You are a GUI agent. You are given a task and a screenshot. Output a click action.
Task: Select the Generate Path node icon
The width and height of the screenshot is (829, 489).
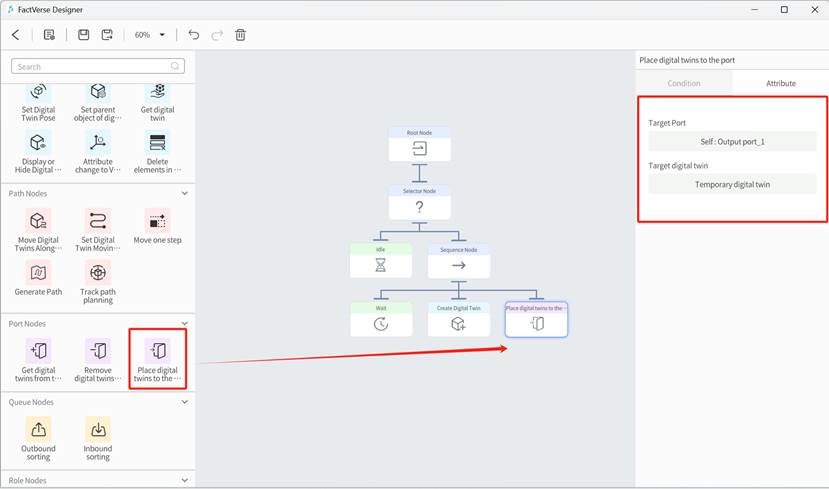pyautogui.click(x=38, y=272)
